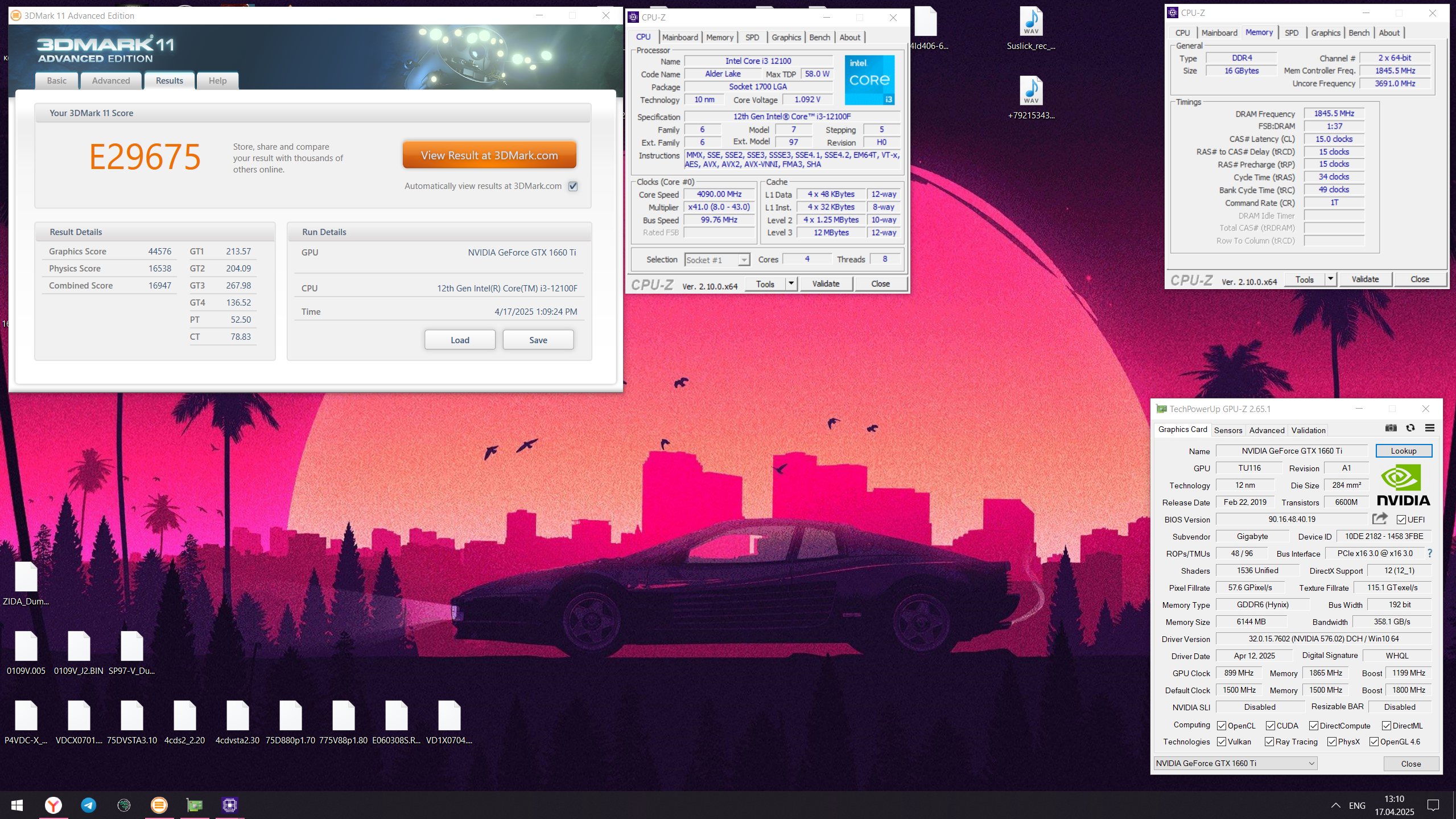Select the 4cdvsta2.30 desktop file
Viewport: 1456px width, 819px height.
click(x=237, y=723)
